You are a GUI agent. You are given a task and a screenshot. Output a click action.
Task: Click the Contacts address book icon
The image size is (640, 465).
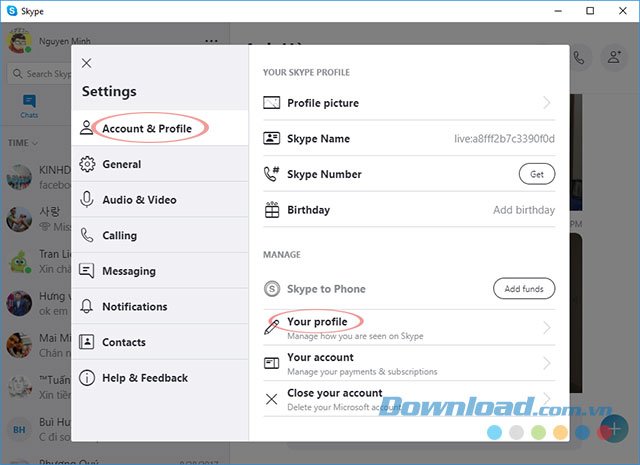pyautogui.click(x=87, y=342)
